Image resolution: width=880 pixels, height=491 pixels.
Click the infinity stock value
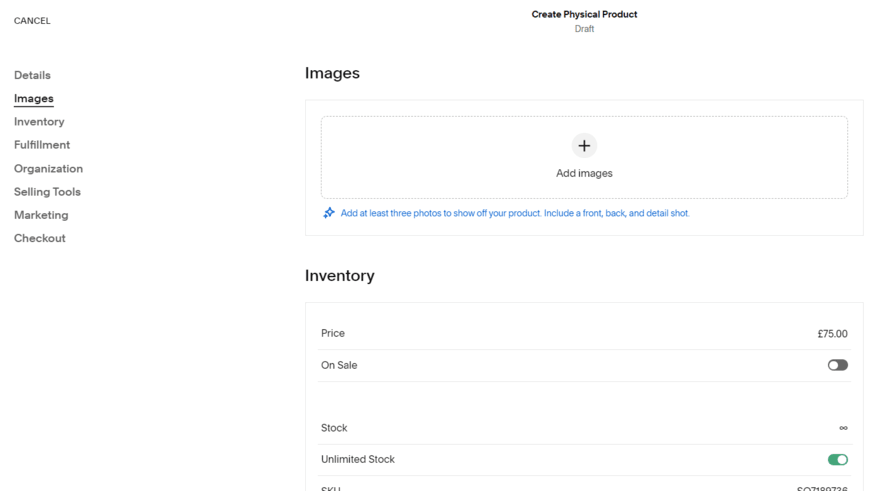point(843,428)
